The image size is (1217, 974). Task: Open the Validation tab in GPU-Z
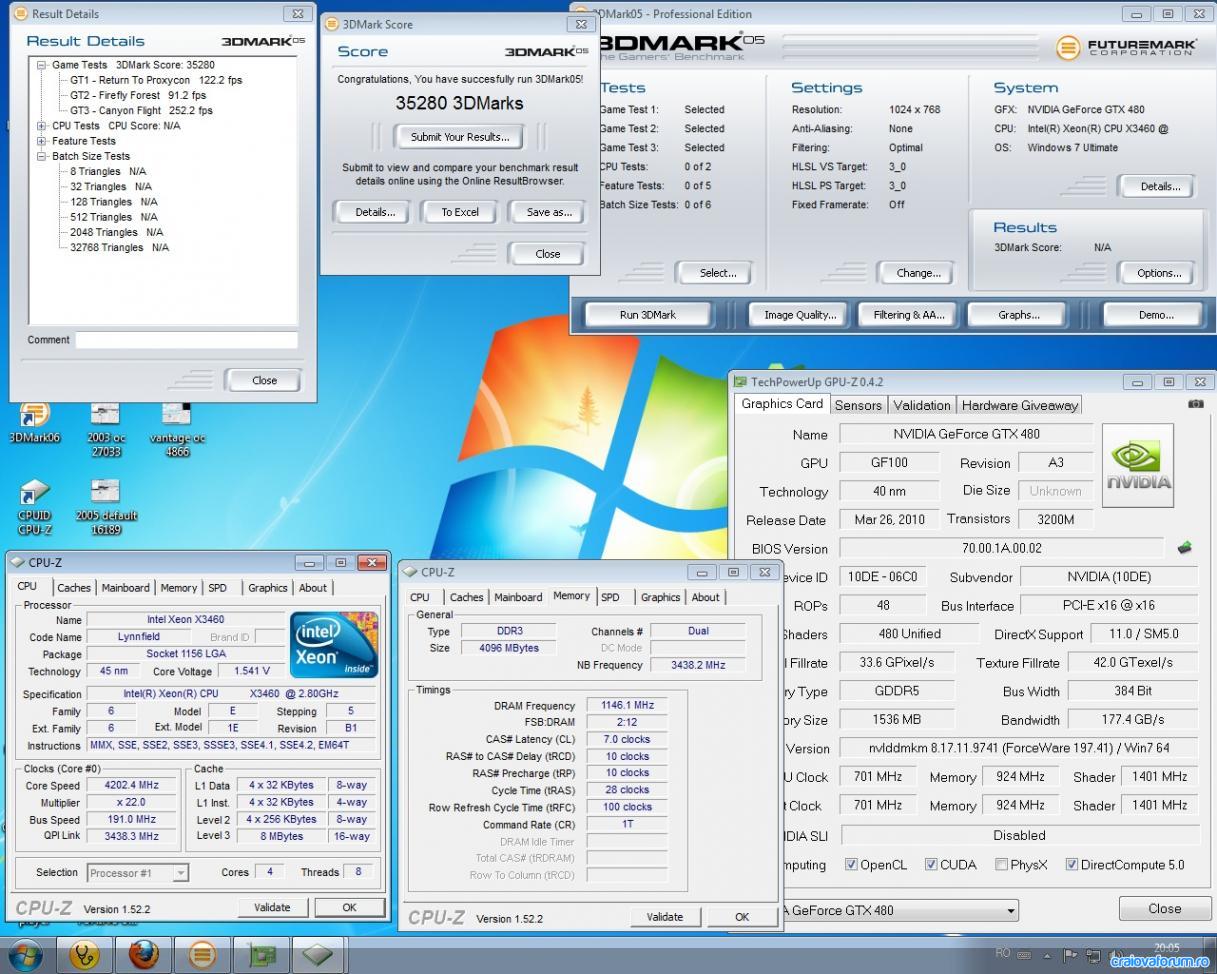(x=921, y=405)
